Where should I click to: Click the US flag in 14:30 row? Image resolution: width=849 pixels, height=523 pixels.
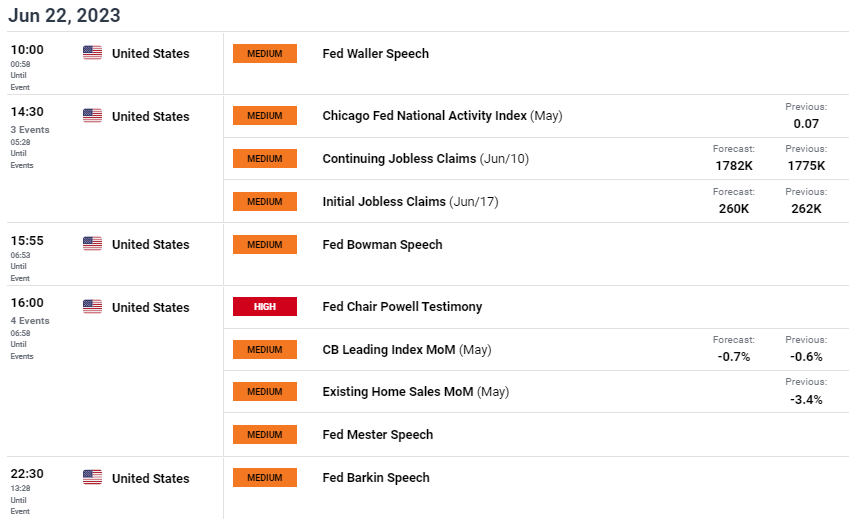tap(92, 116)
